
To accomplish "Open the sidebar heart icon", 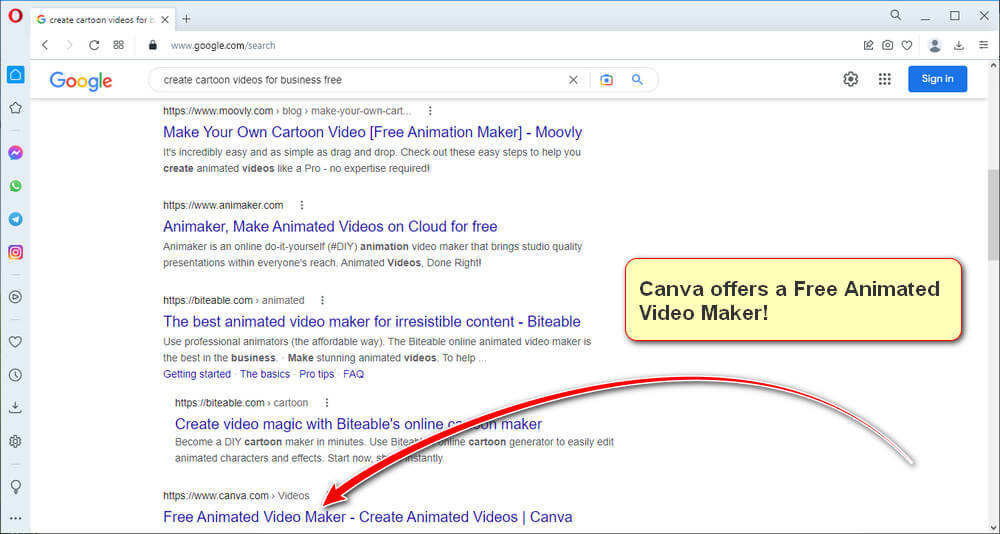I will pyautogui.click(x=15, y=342).
